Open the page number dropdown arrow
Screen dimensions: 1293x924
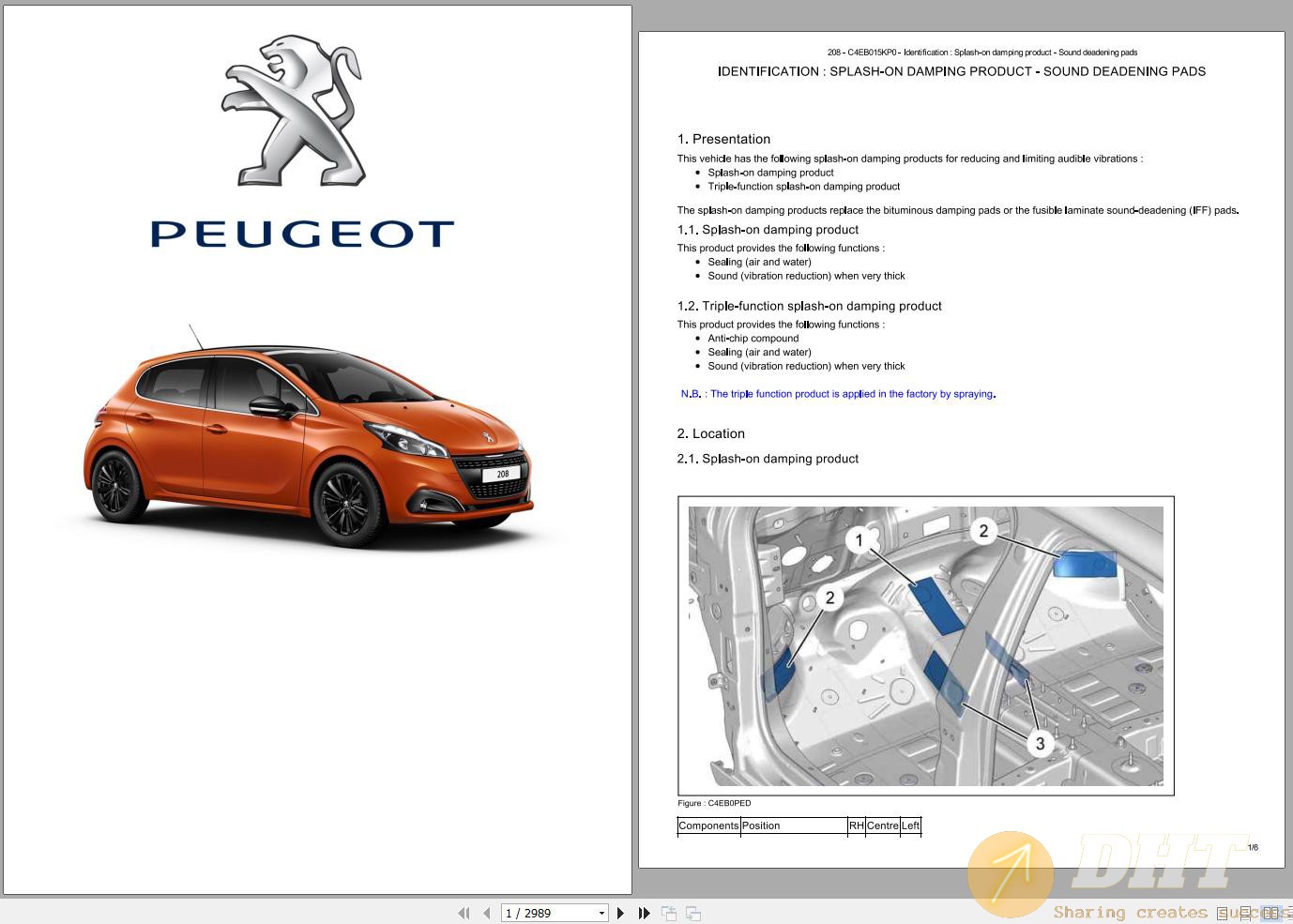pyautogui.click(x=601, y=913)
